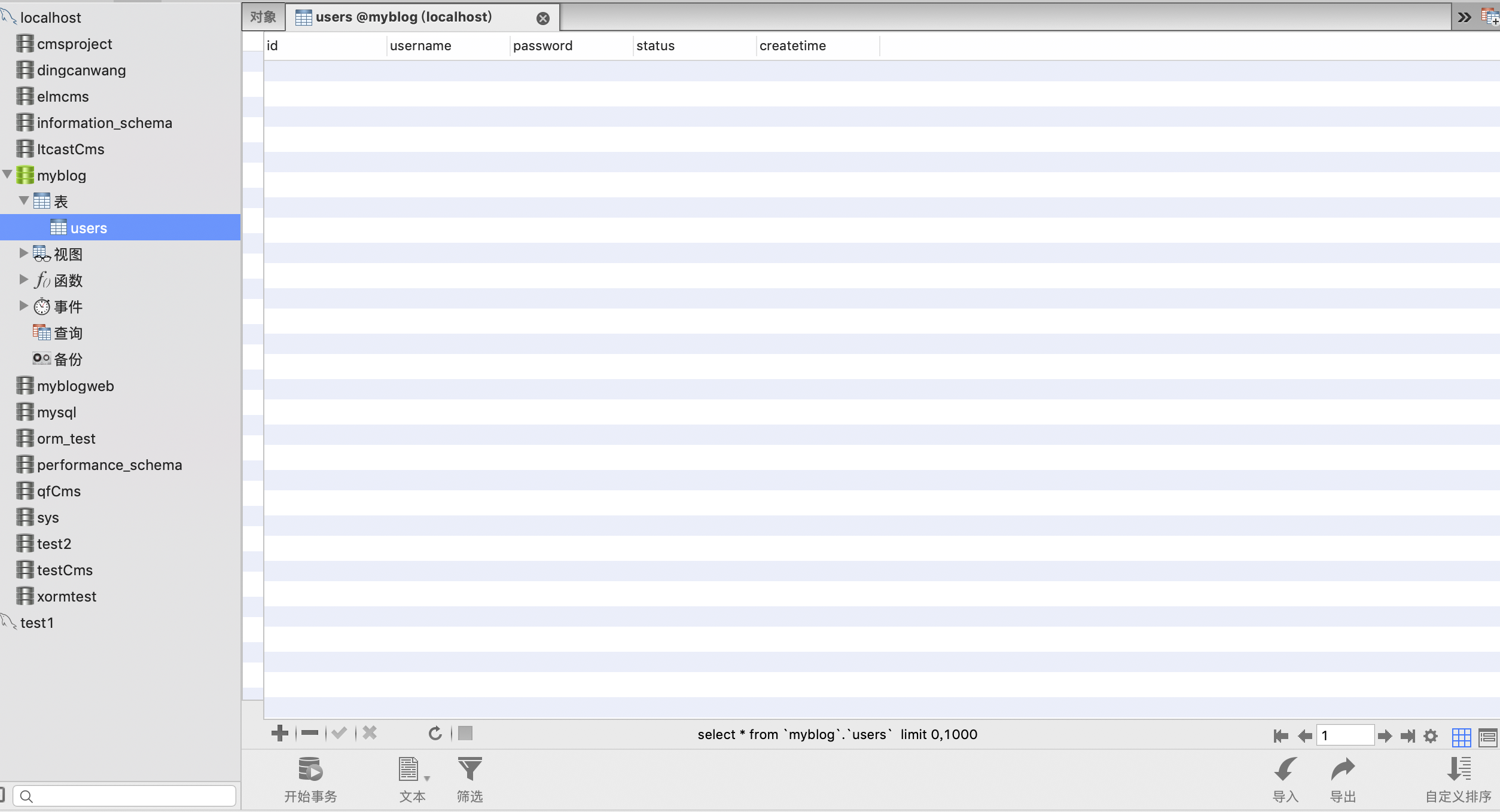Switch to the 对象 objects tab

(x=263, y=17)
